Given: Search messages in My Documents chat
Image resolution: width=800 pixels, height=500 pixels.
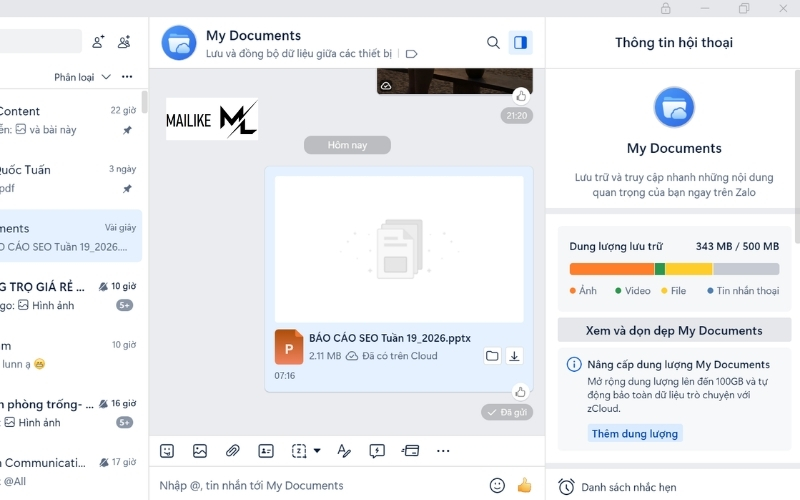Looking at the screenshot, I should point(493,42).
